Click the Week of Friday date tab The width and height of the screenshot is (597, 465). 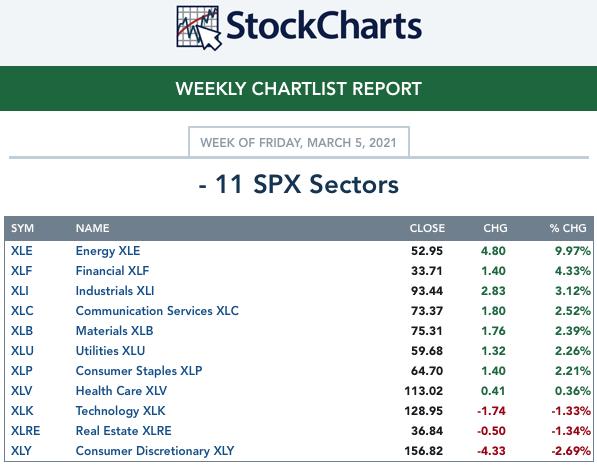(x=299, y=142)
